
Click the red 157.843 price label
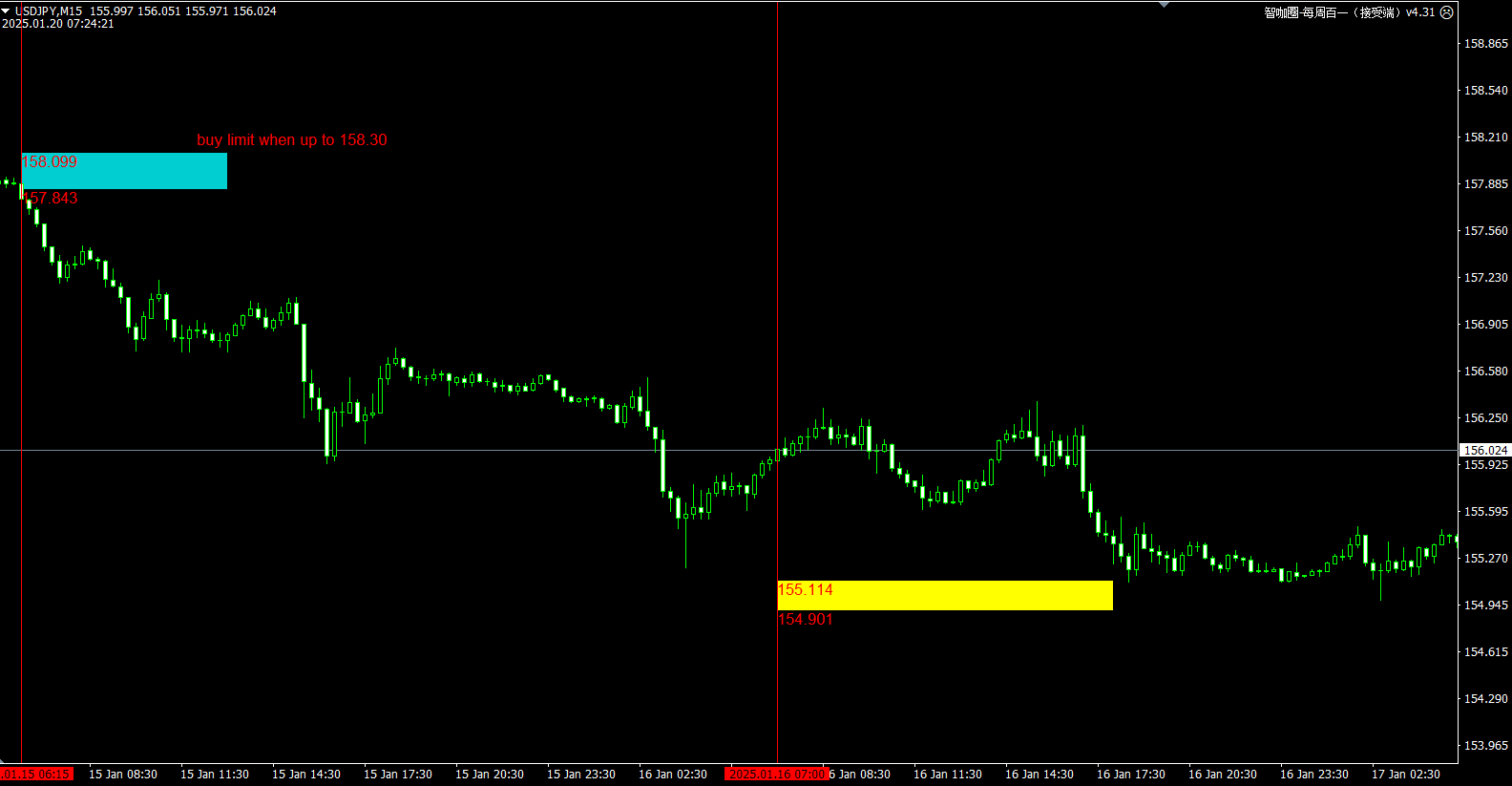(52, 199)
